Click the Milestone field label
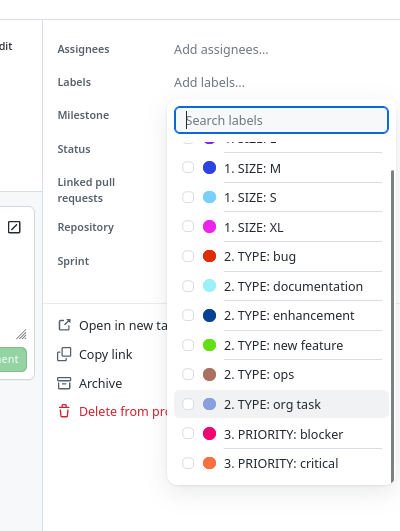 (x=83, y=115)
